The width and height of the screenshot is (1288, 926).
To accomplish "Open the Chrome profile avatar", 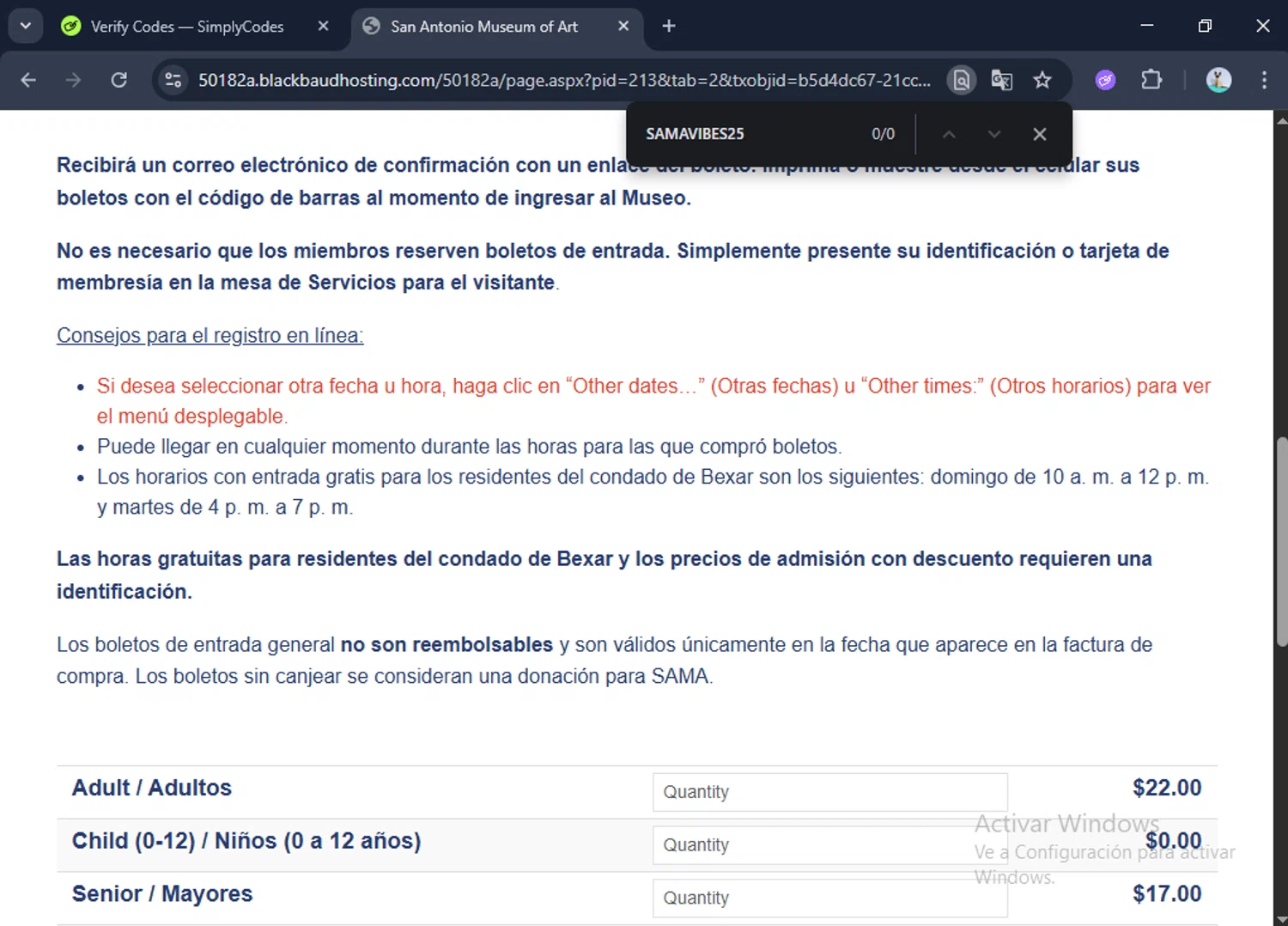I will click(x=1218, y=80).
